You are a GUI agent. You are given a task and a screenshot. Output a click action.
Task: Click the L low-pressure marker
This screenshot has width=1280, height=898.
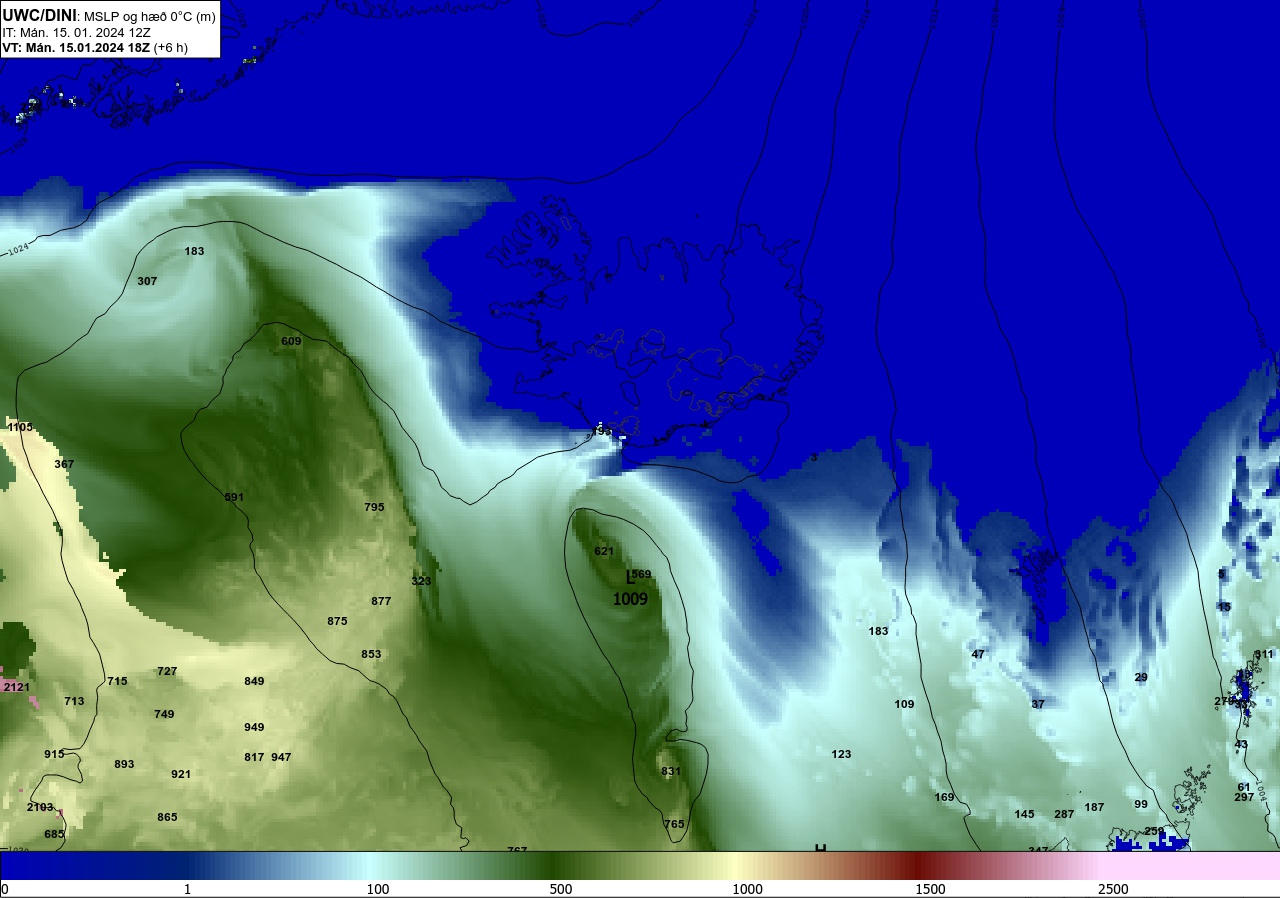tap(630, 577)
